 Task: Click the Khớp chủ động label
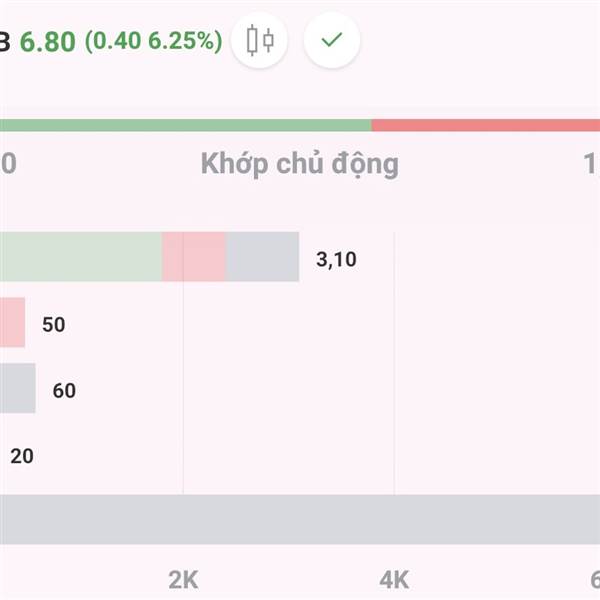(x=299, y=164)
